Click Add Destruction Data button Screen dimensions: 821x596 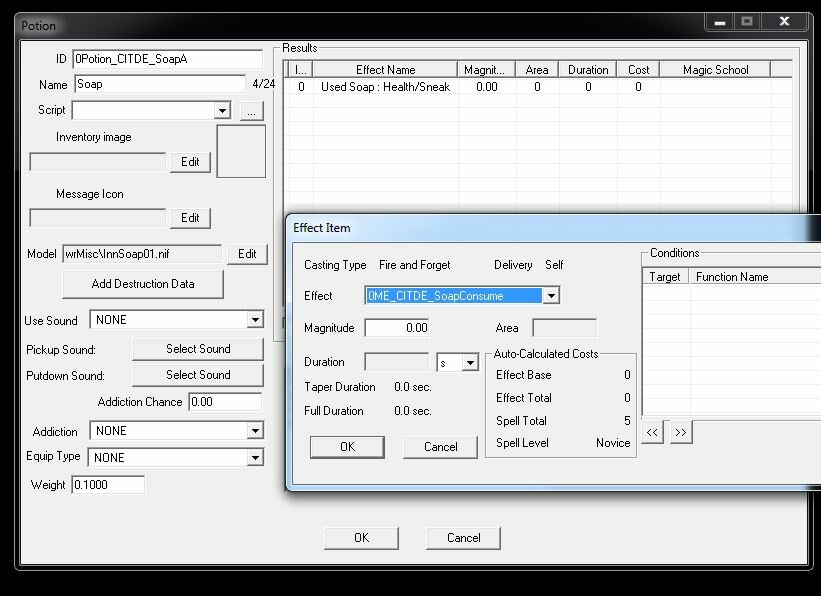click(x=143, y=284)
